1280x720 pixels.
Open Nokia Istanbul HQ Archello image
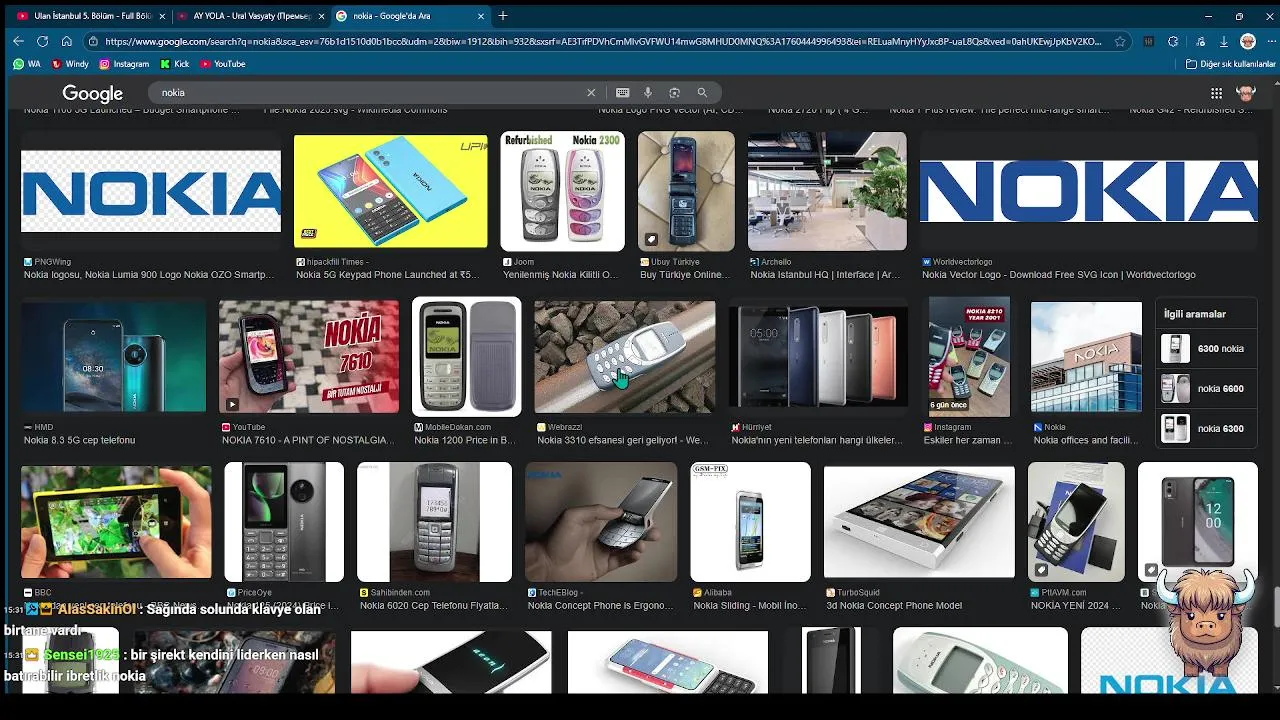827,191
